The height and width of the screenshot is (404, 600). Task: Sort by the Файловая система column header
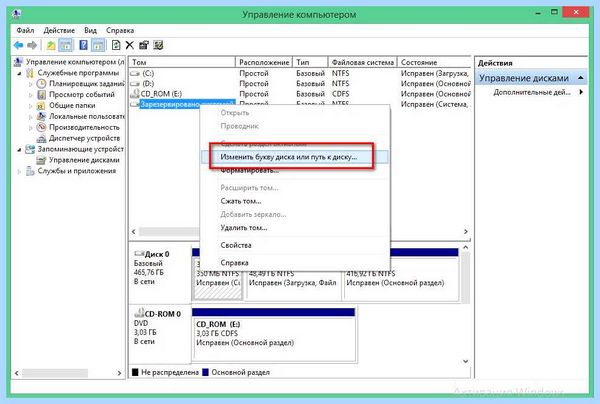pos(363,62)
